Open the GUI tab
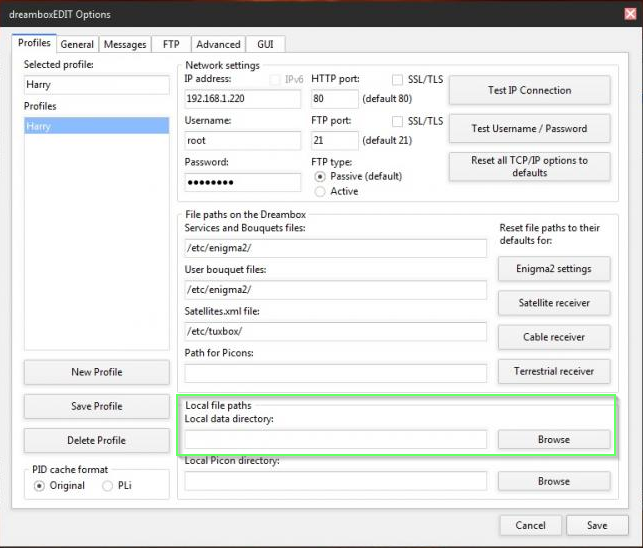 [x=265, y=44]
